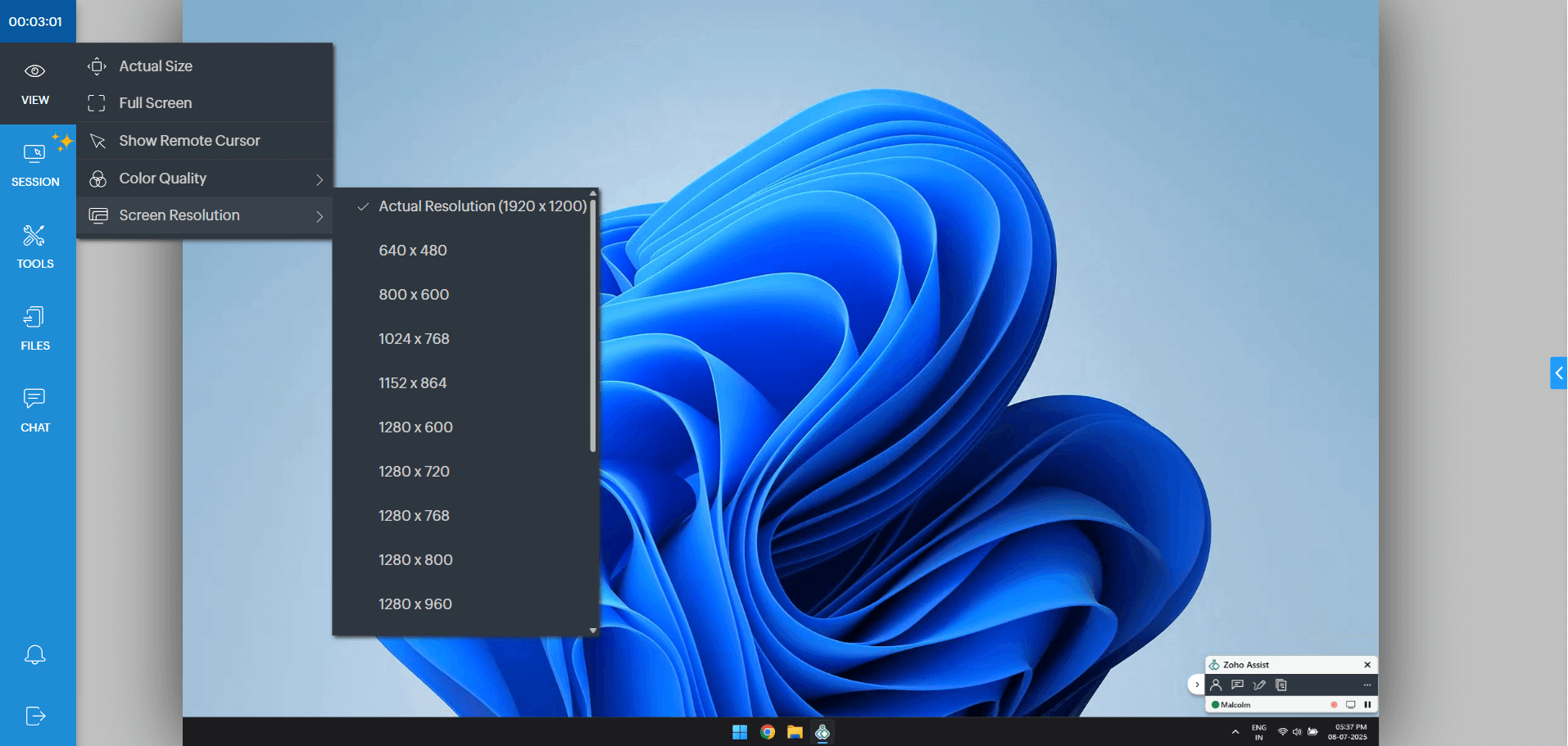Click the Chrome icon on remote taskbar
The width and height of the screenshot is (1568, 746).
(768, 732)
